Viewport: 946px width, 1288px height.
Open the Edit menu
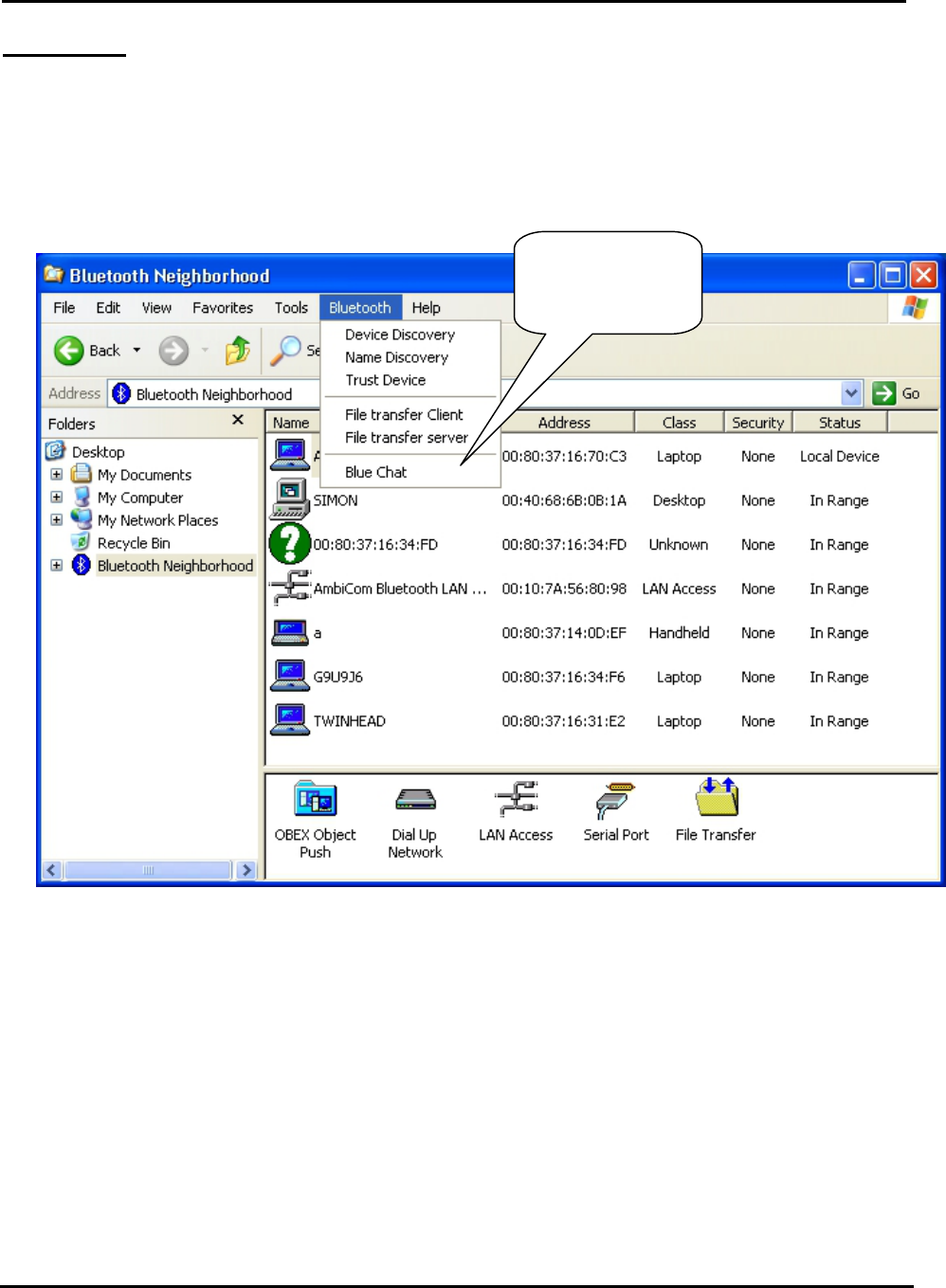tap(108, 308)
